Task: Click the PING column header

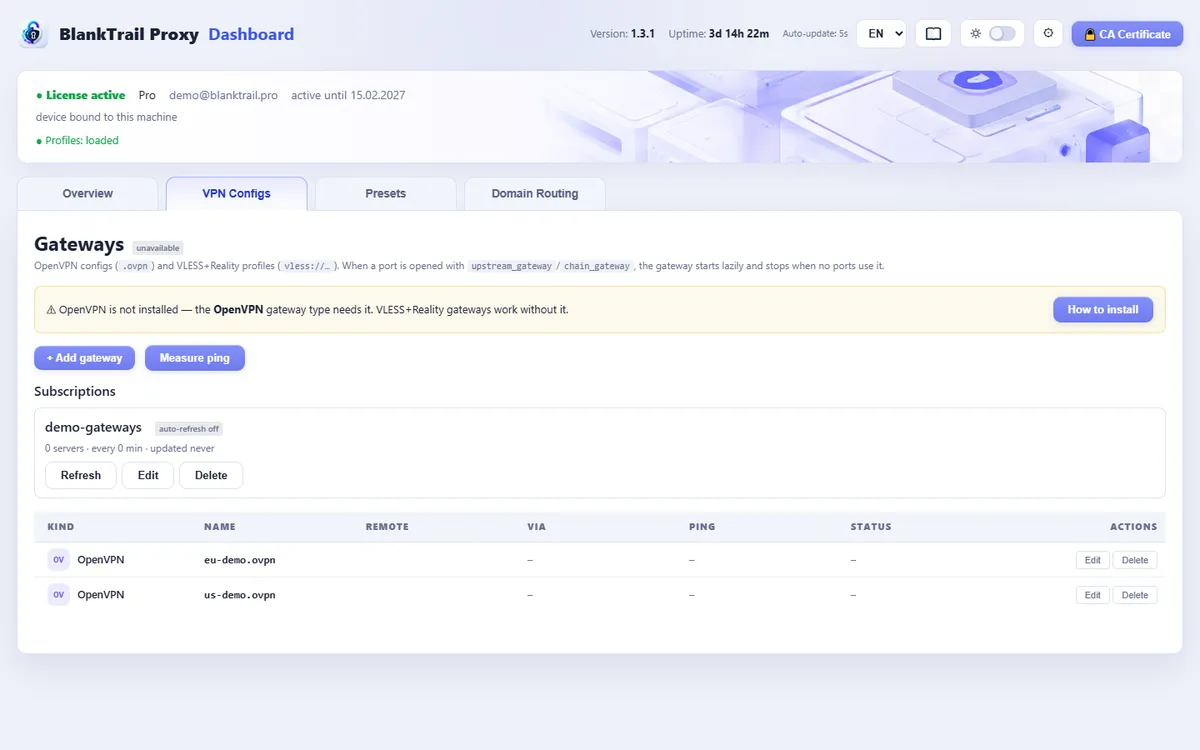Action: (702, 527)
